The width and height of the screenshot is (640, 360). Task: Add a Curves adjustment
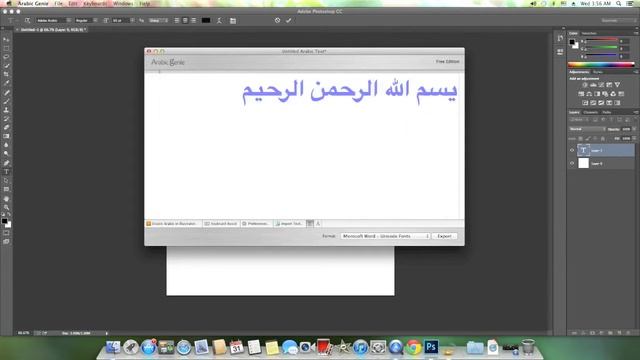pyautogui.click(x=601, y=85)
